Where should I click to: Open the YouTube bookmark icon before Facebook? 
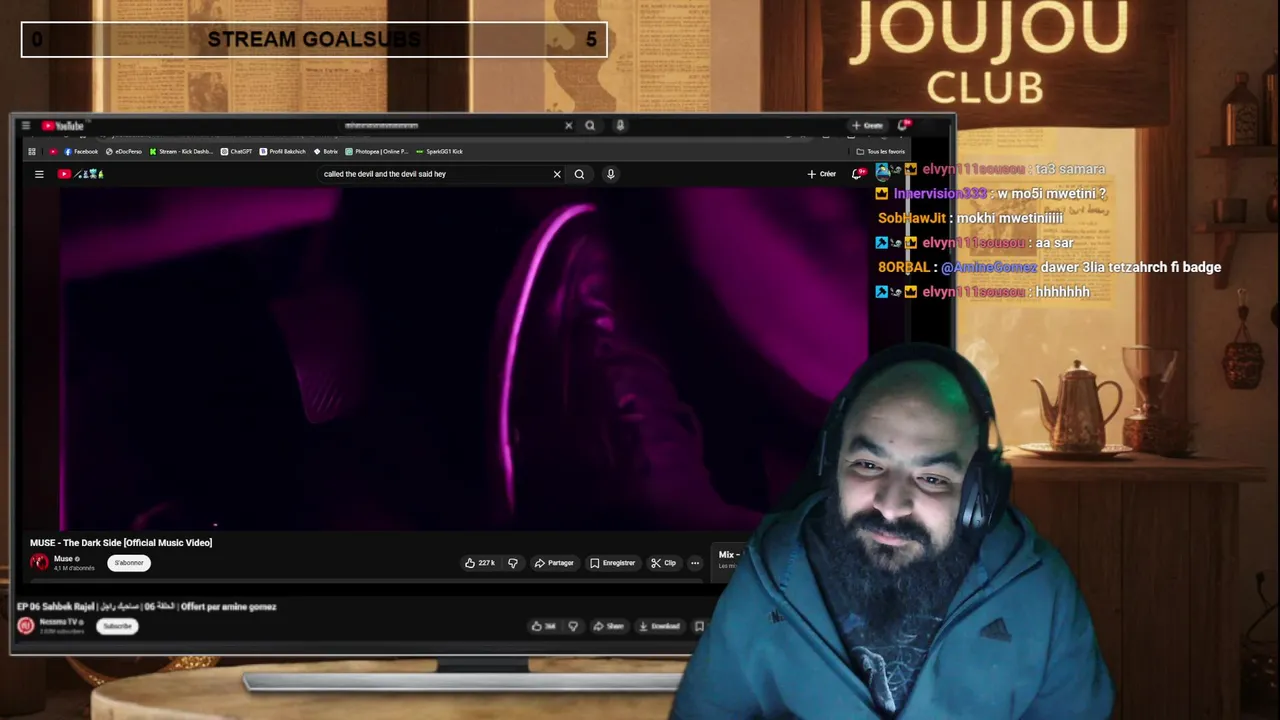pyautogui.click(x=53, y=152)
